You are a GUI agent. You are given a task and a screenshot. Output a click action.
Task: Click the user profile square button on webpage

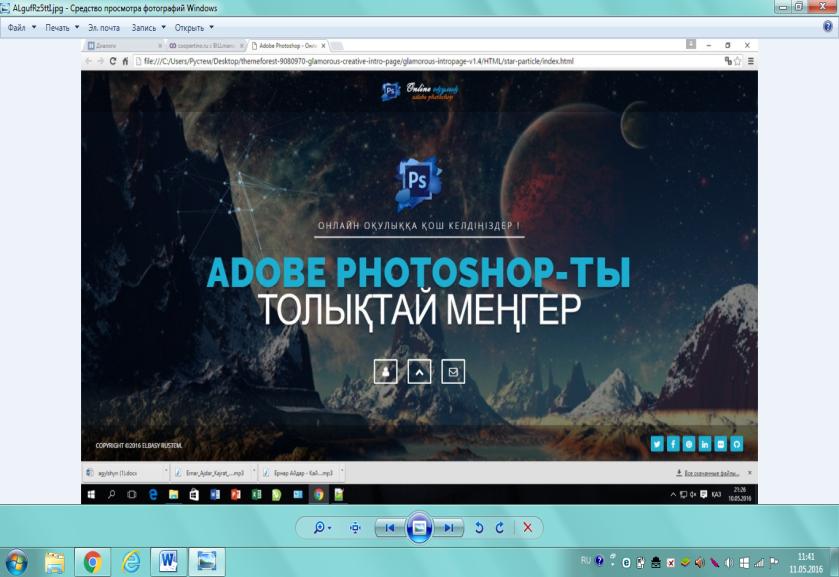coord(385,371)
